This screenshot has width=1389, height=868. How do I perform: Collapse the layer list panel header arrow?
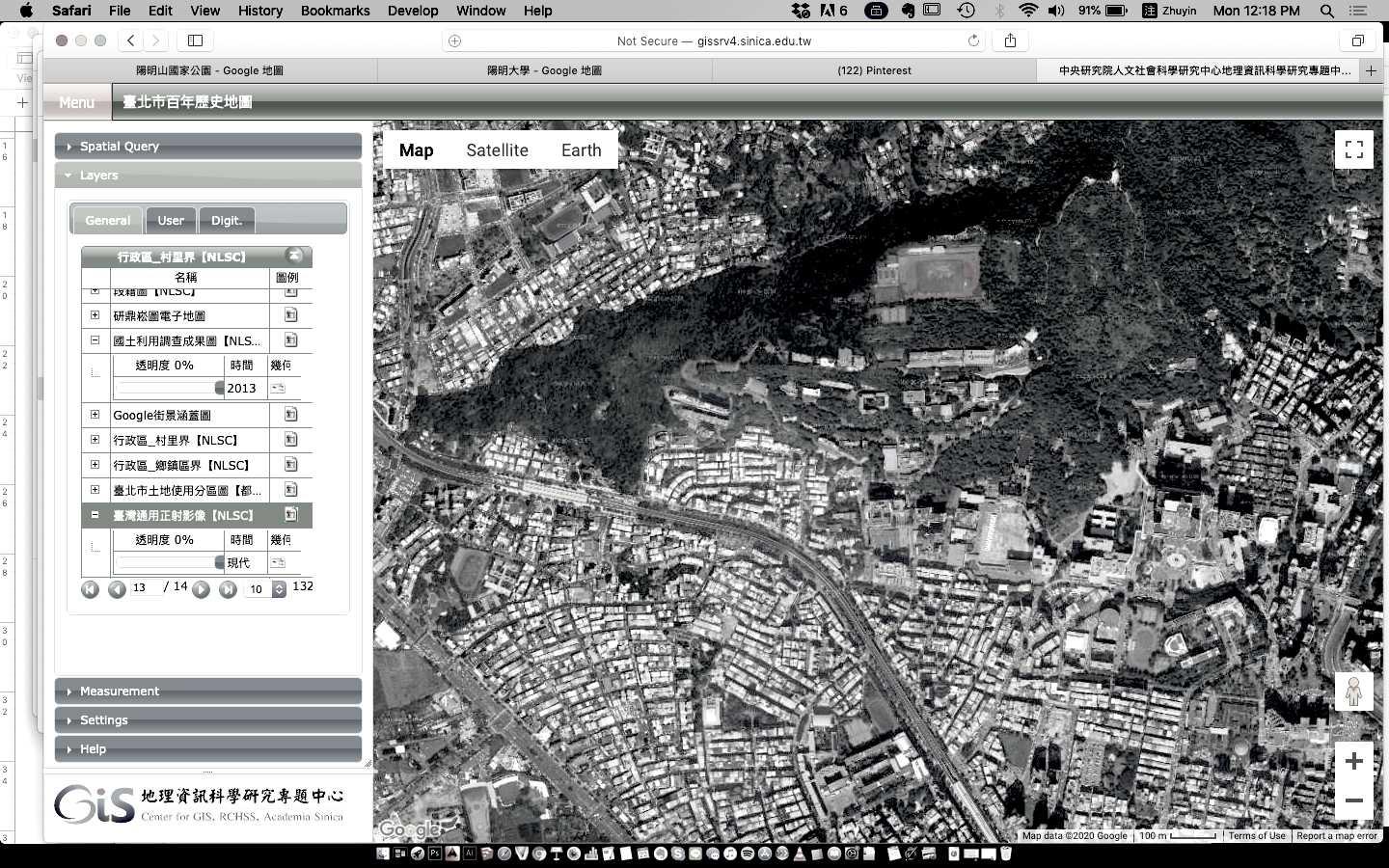[x=294, y=256]
